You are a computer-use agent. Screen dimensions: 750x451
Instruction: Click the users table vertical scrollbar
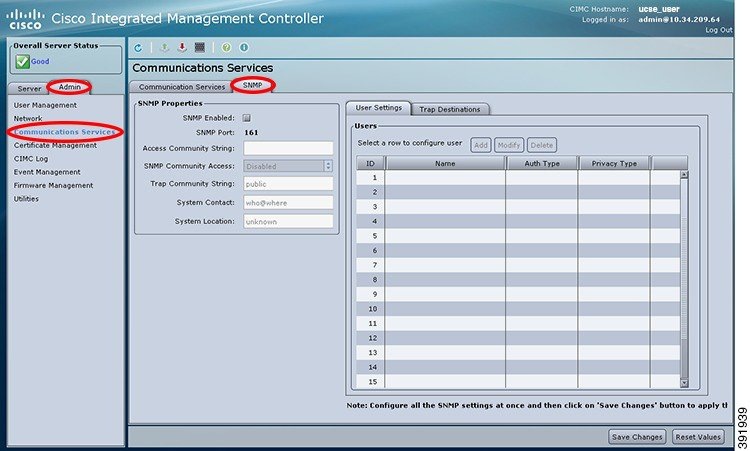coord(684,280)
